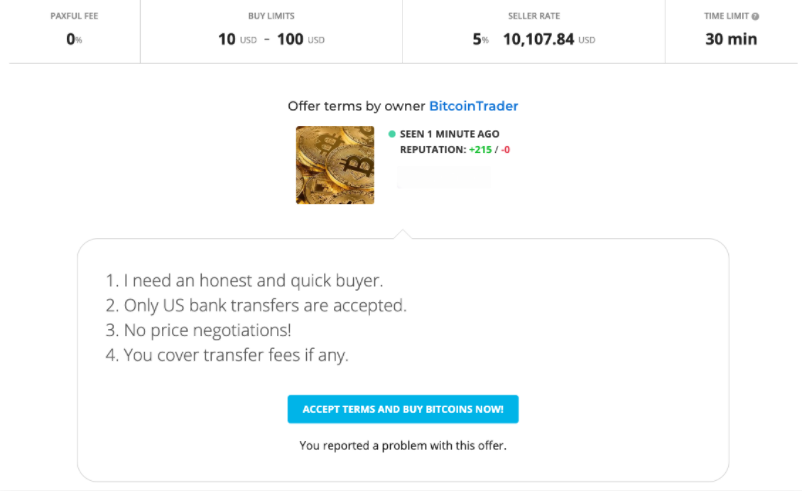Click the 5% seller margin value
The image size is (802, 491).
pos(480,40)
